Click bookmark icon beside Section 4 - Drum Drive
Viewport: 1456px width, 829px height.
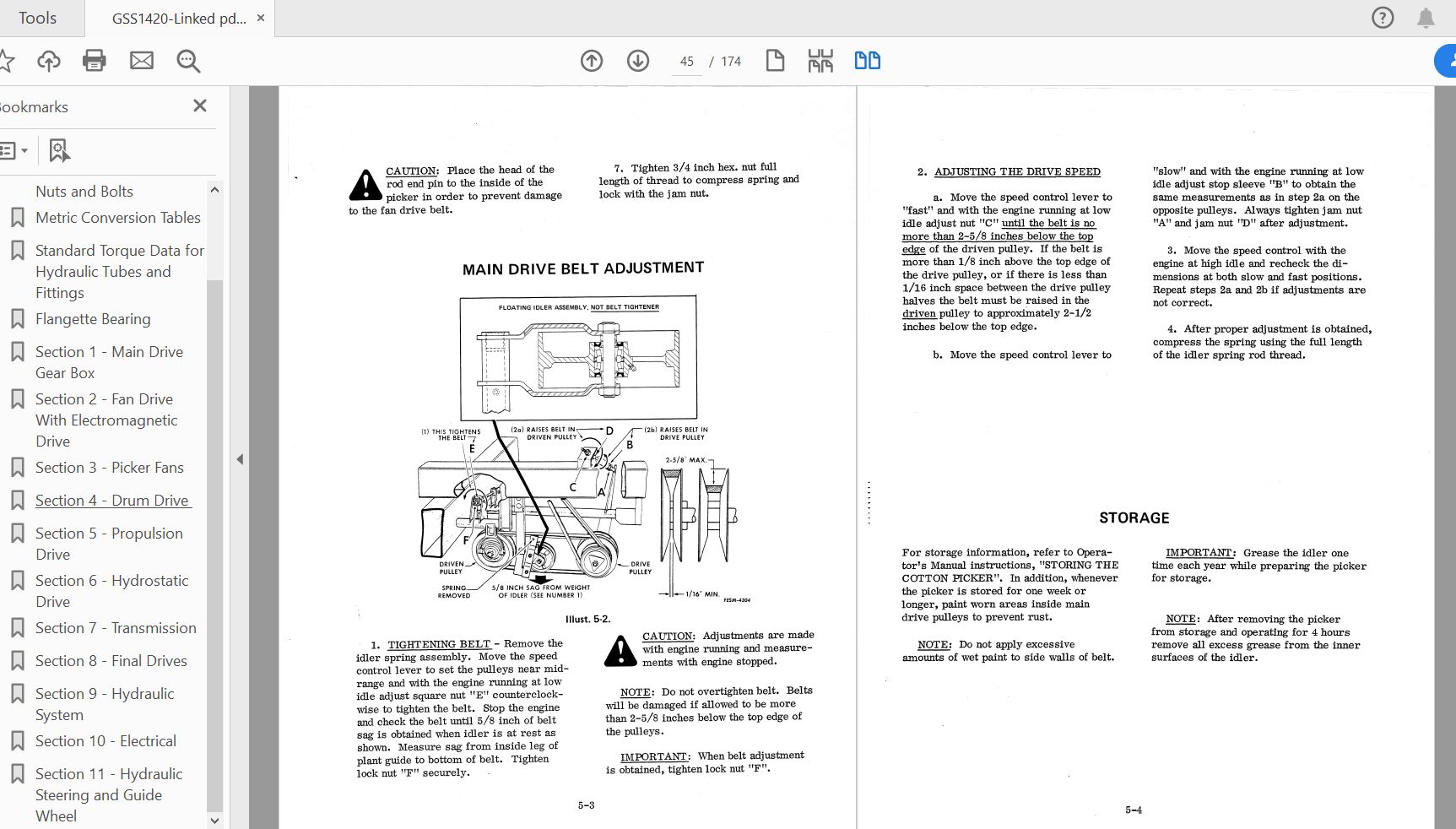(17, 501)
